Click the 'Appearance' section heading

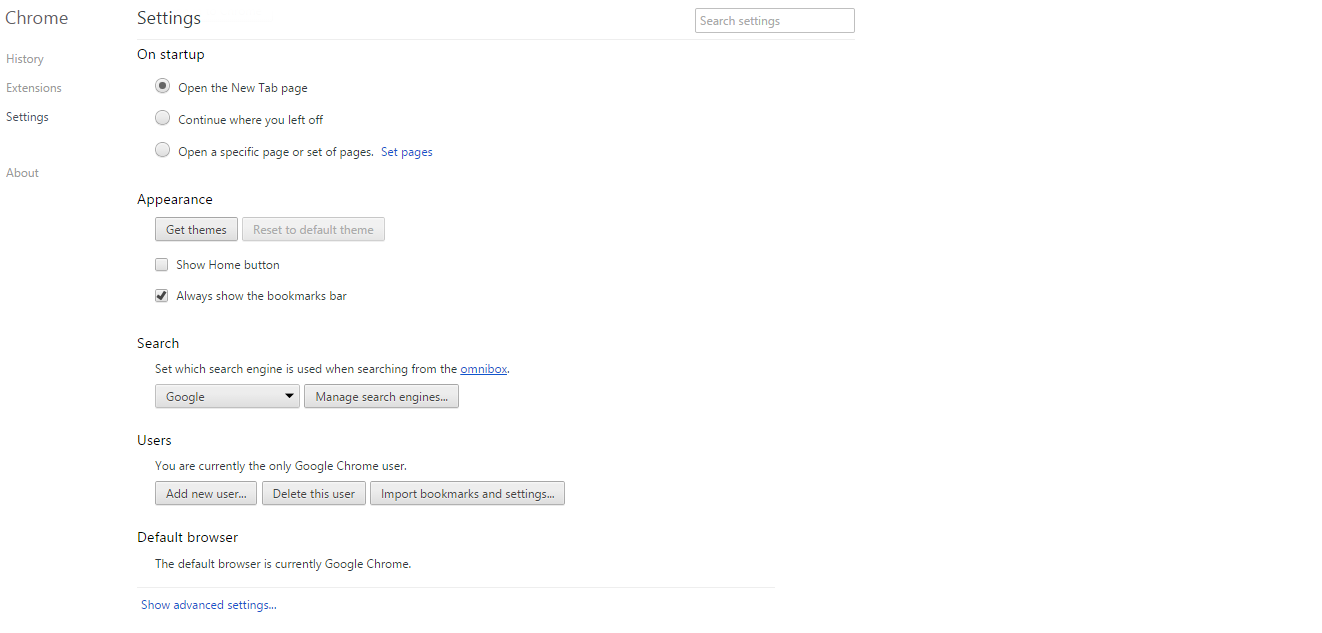(x=175, y=199)
